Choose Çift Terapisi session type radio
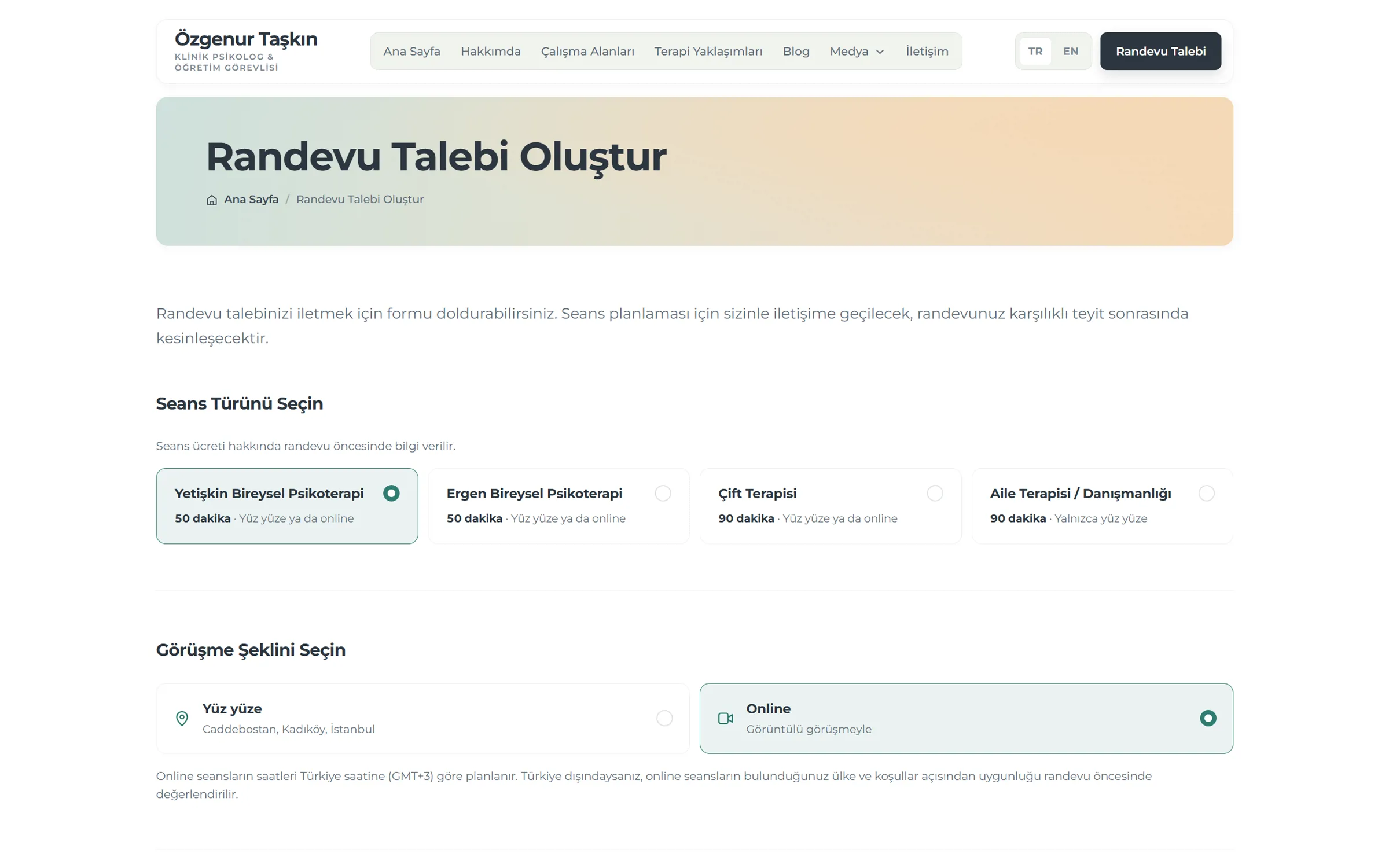Viewport: 1389px width, 868px height. coord(935,493)
